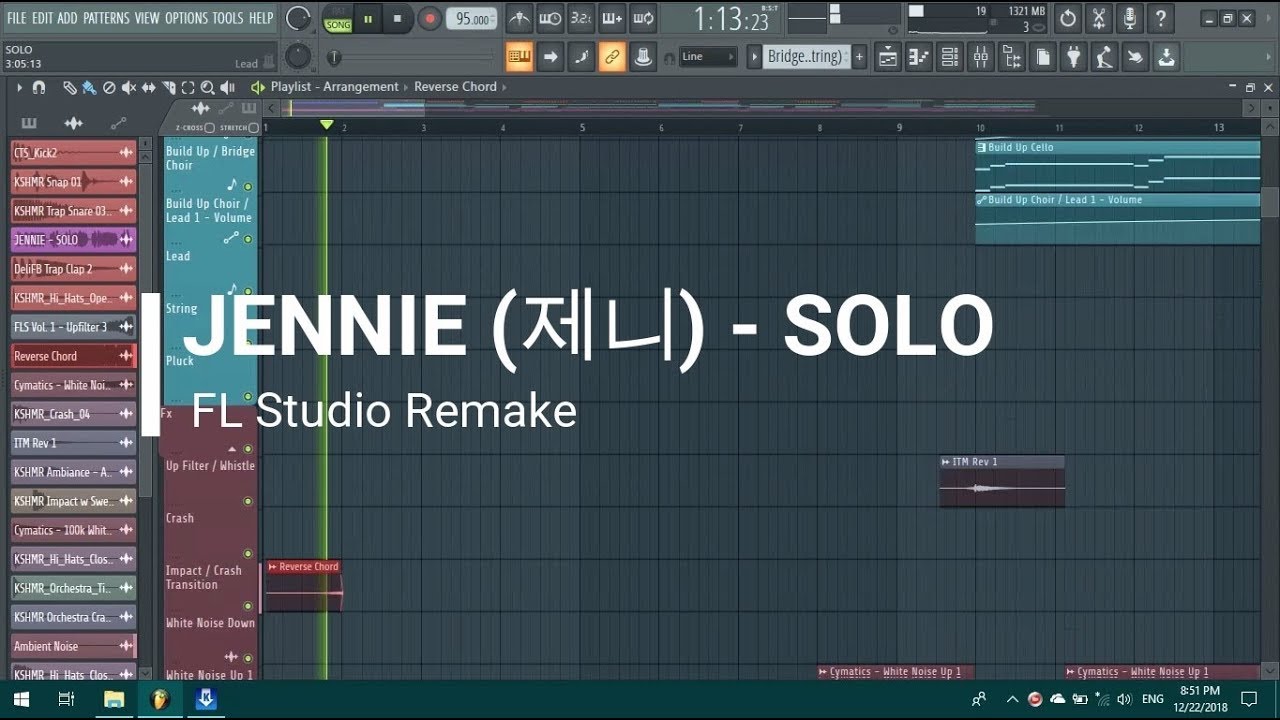Adjust the master pitch slider handle
Image resolution: width=1280 pixels, height=720 pixels.
click(x=334, y=58)
